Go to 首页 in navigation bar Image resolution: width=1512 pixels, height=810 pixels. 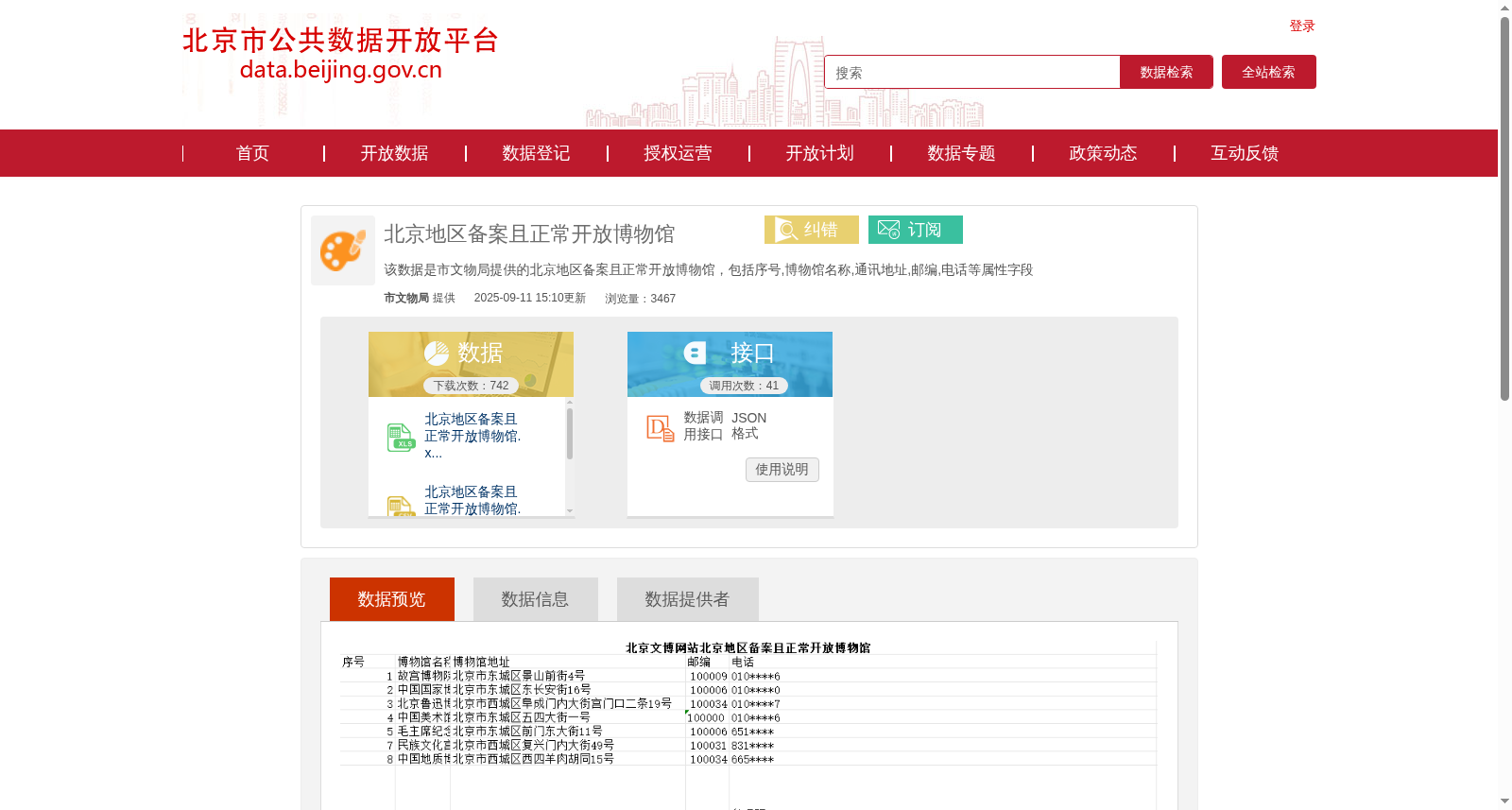(x=252, y=153)
